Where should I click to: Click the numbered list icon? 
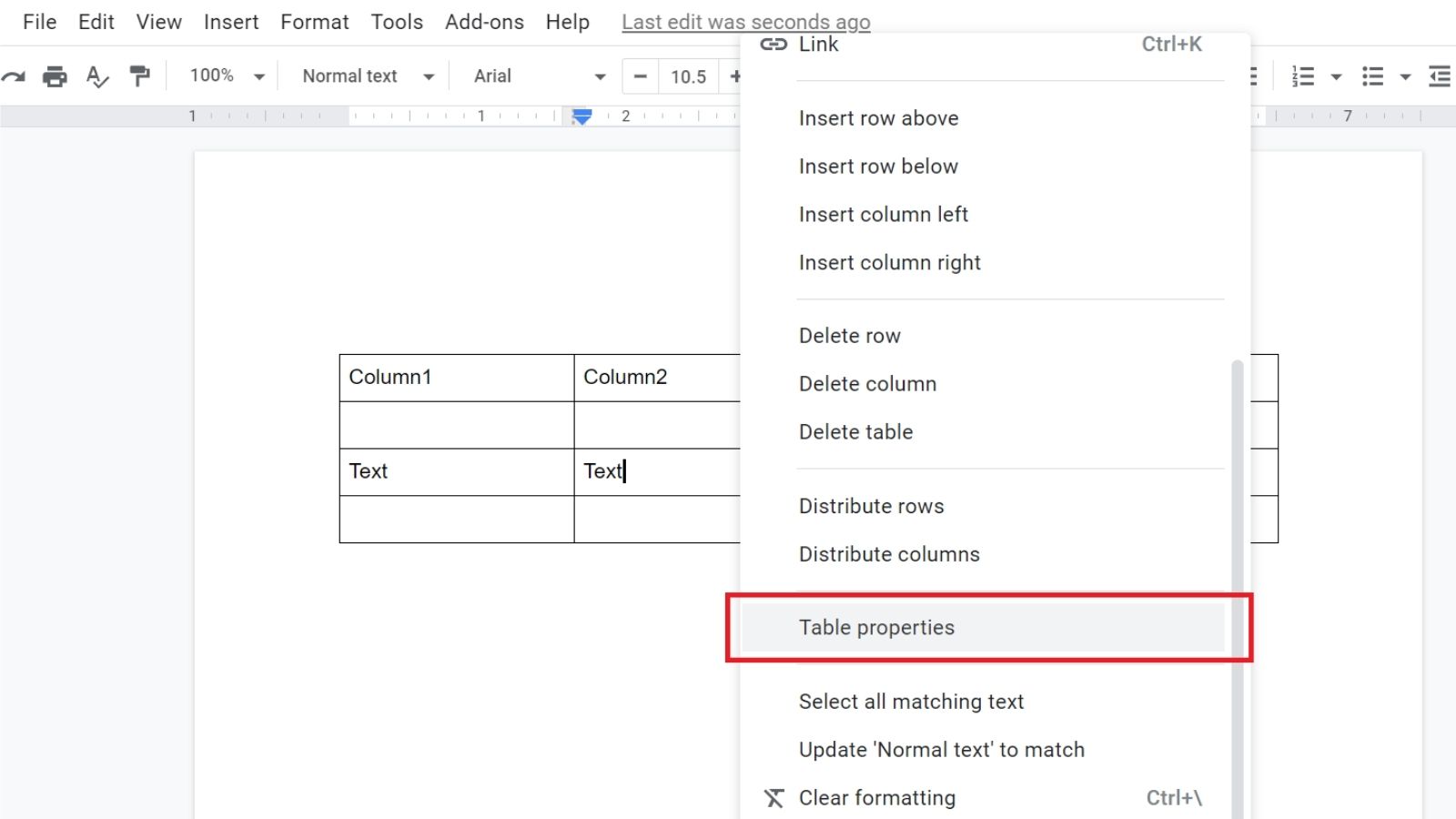point(1303,76)
